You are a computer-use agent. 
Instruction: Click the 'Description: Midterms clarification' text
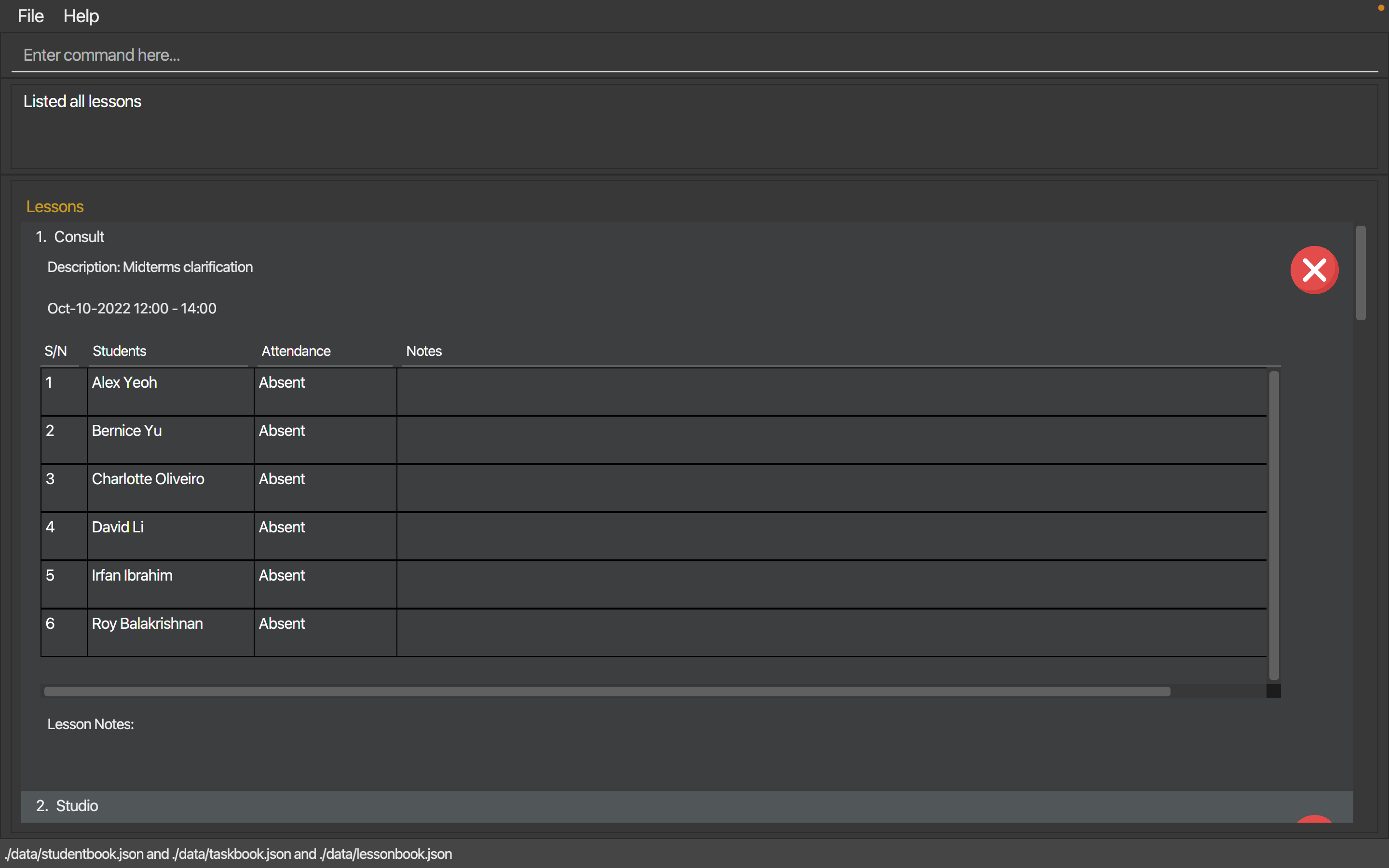click(x=150, y=267)
